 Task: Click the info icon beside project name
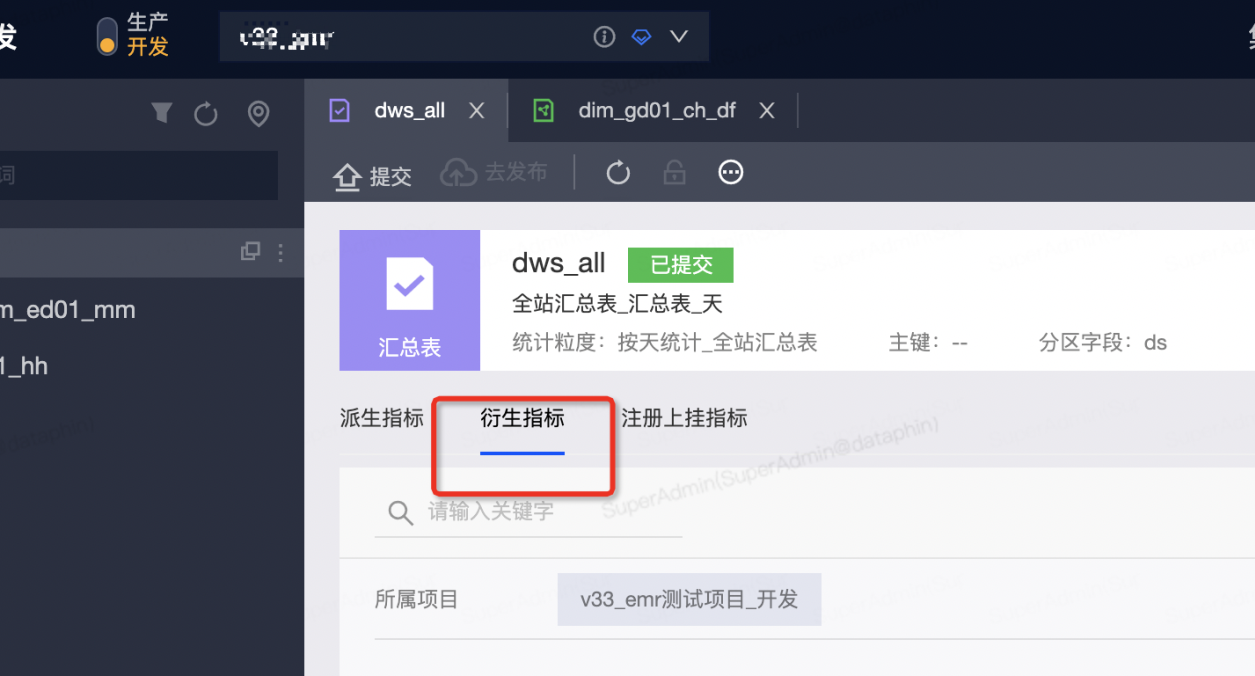[604, 37]
